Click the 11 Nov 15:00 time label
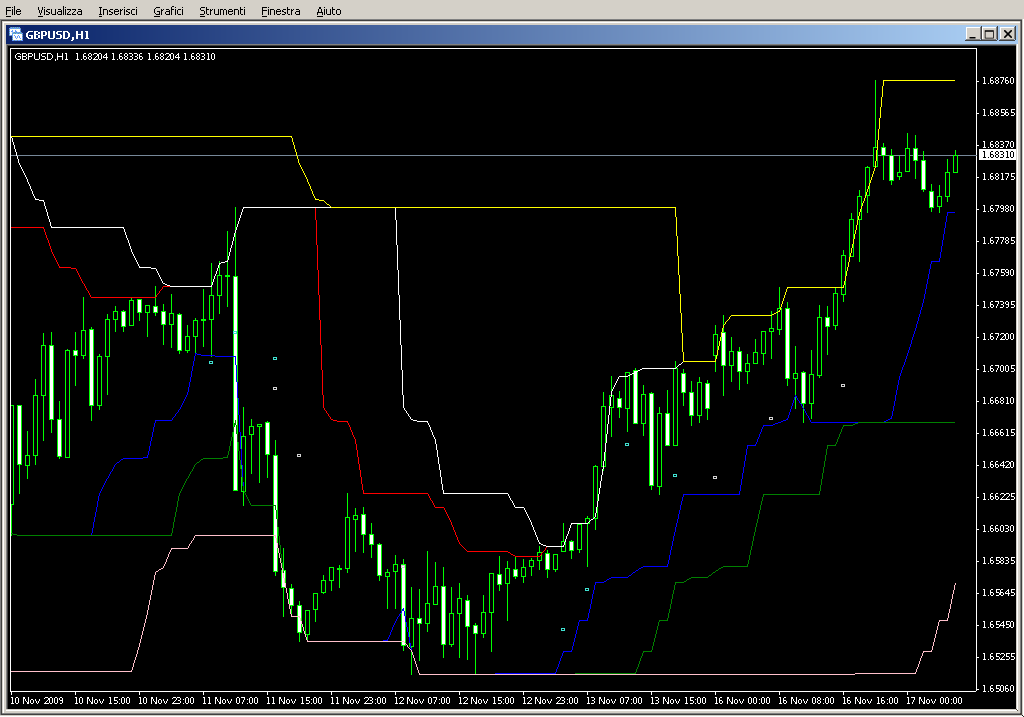 coord(294,701)
